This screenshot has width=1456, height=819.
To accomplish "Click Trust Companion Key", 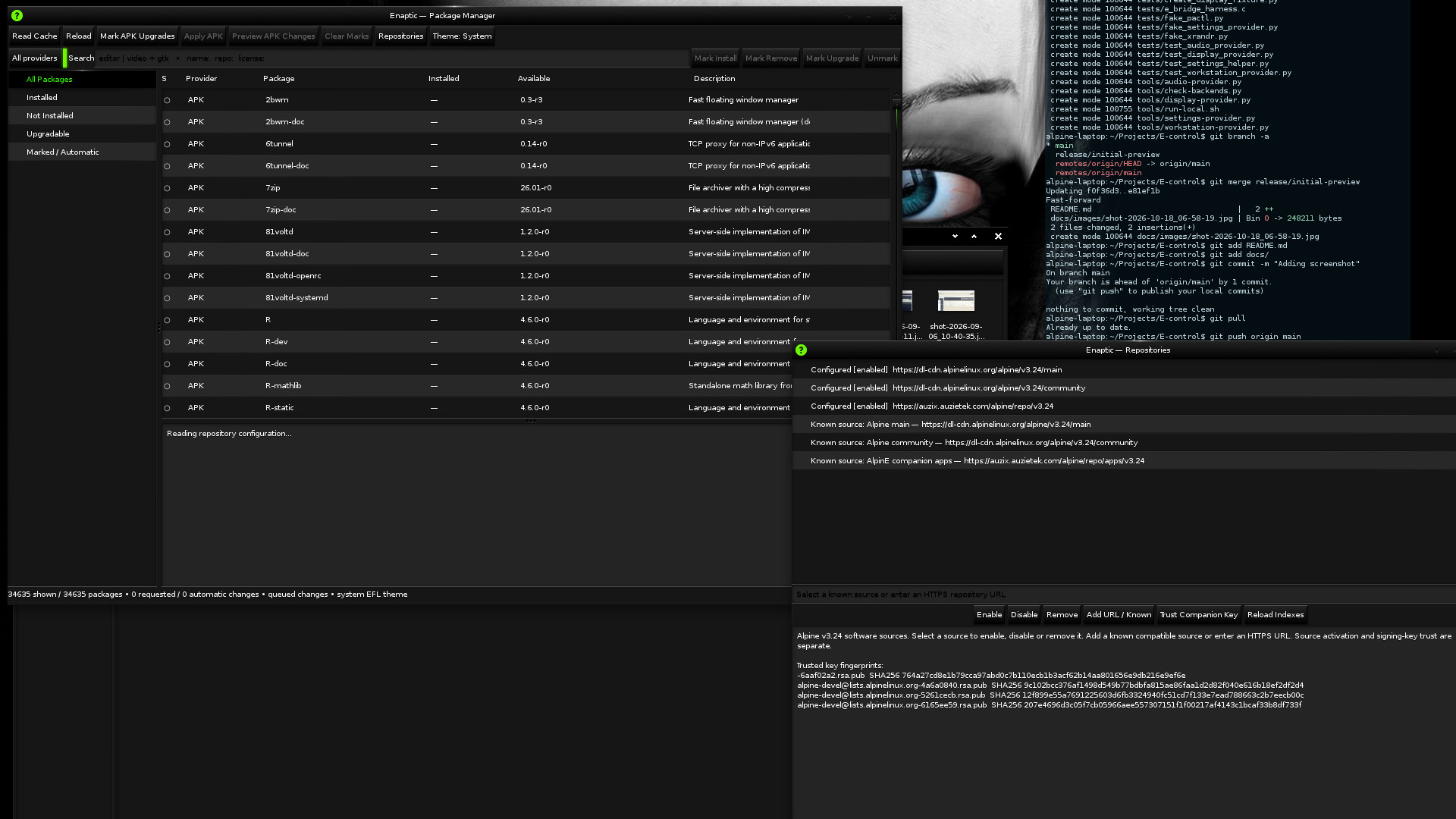I will click(x=1198, y=615).
